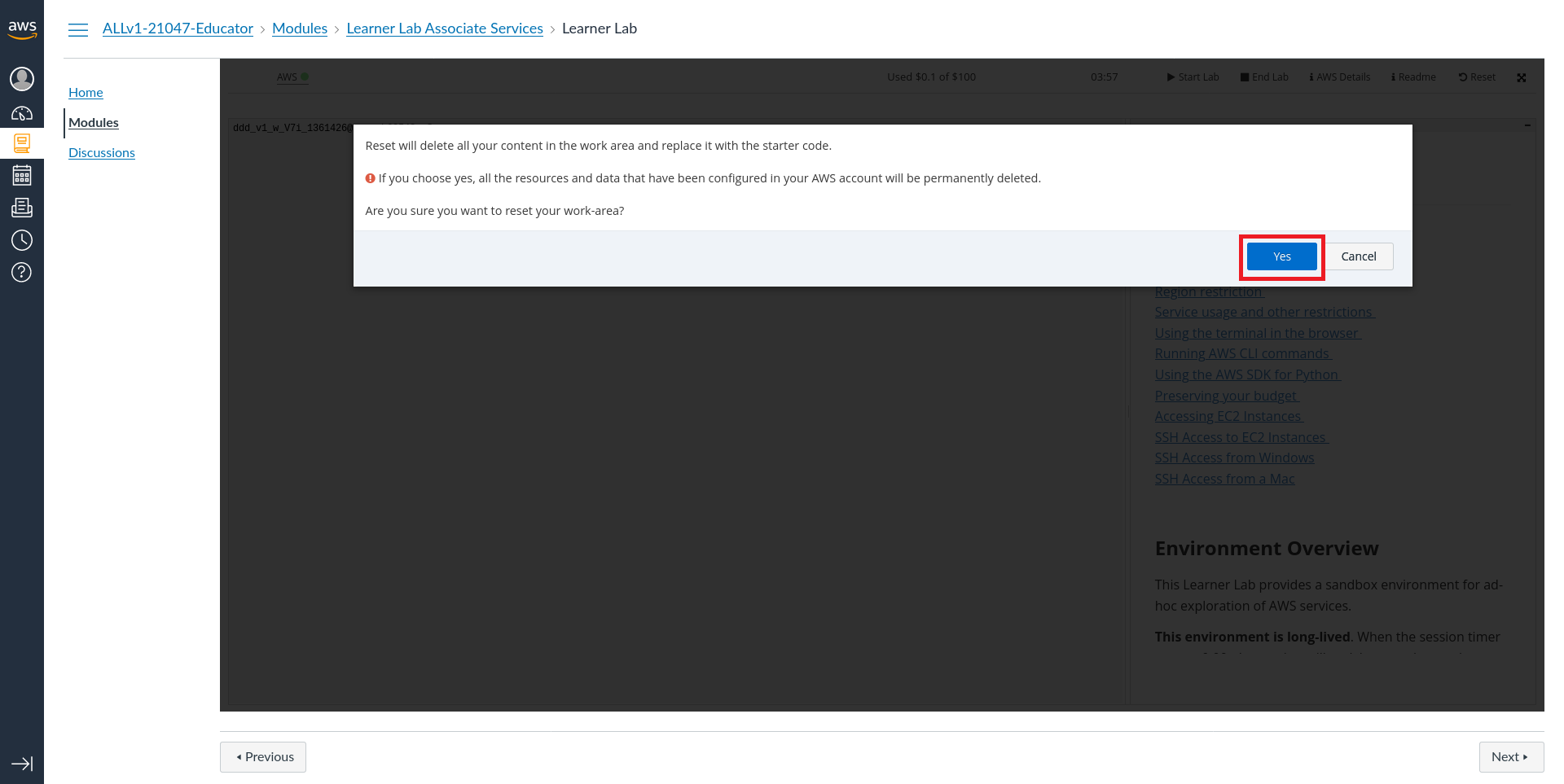Select the Courses book icon
The image size is (1564, 784).
pyautogui.click(x=22, y=144)
